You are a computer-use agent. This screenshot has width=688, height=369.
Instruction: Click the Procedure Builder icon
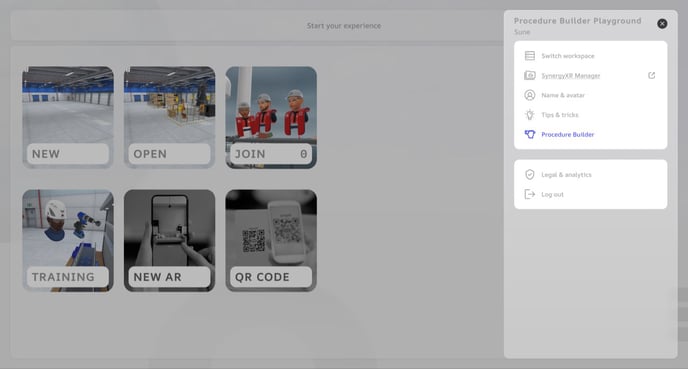530,134
